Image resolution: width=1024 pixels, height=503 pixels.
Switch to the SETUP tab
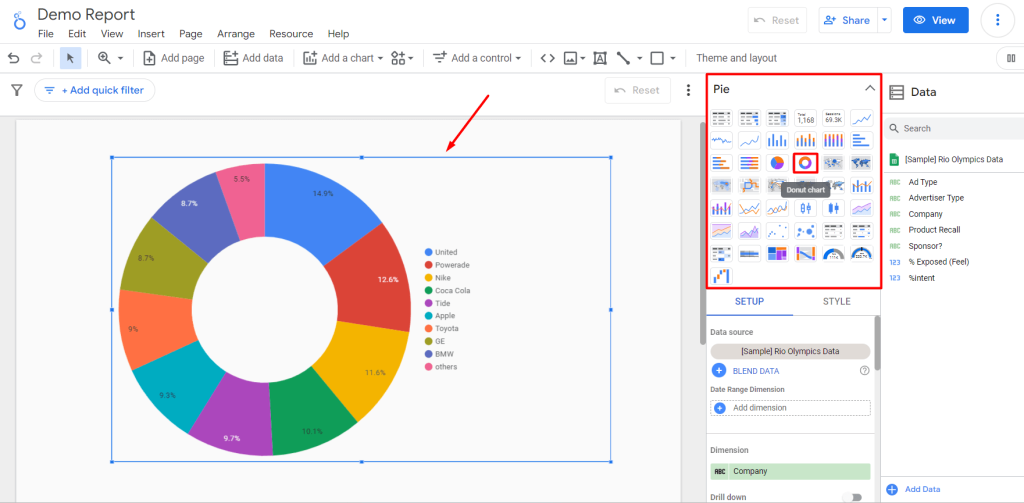[x=750, y=301]
